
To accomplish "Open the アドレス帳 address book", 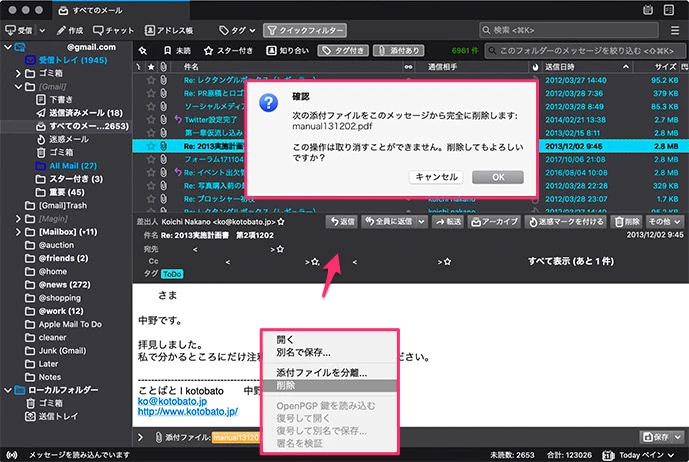I will pos(169,31).
